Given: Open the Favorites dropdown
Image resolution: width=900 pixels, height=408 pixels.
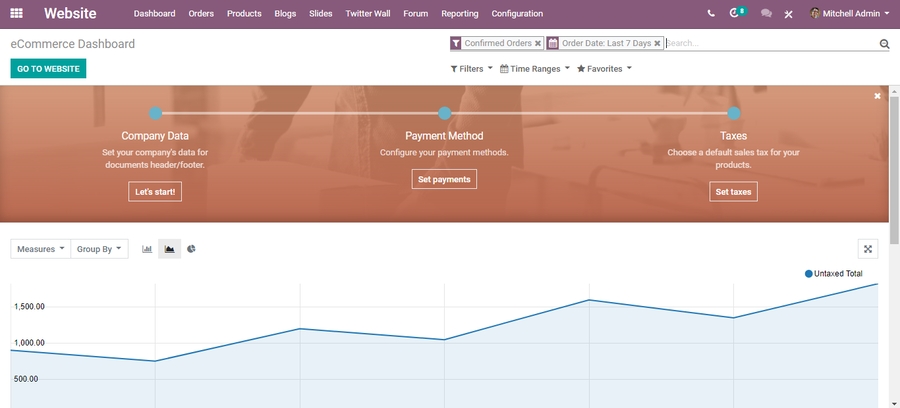Looking at the screenshot, I should tap(604, 69).
